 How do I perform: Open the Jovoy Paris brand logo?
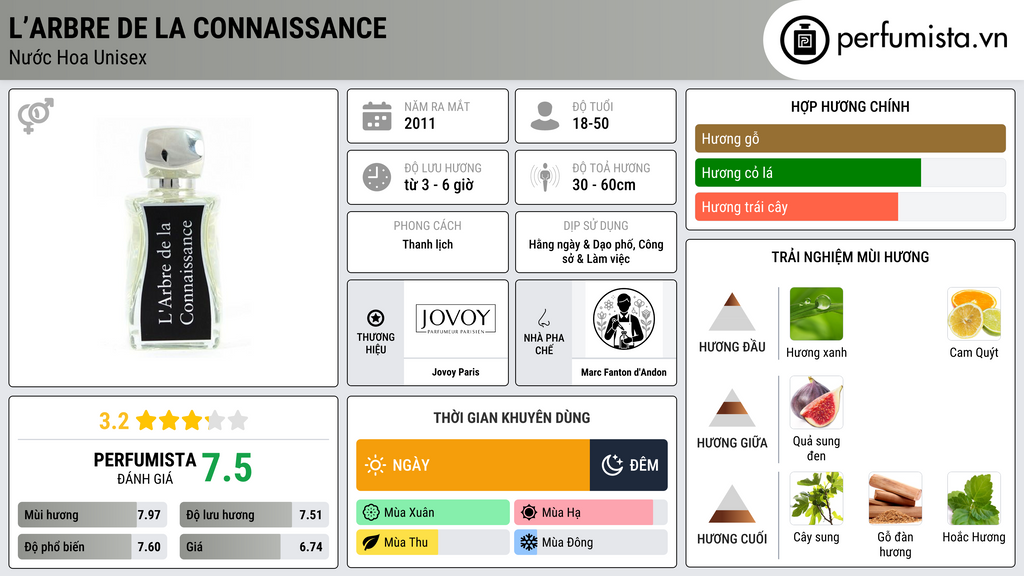[x=455, y=319]
